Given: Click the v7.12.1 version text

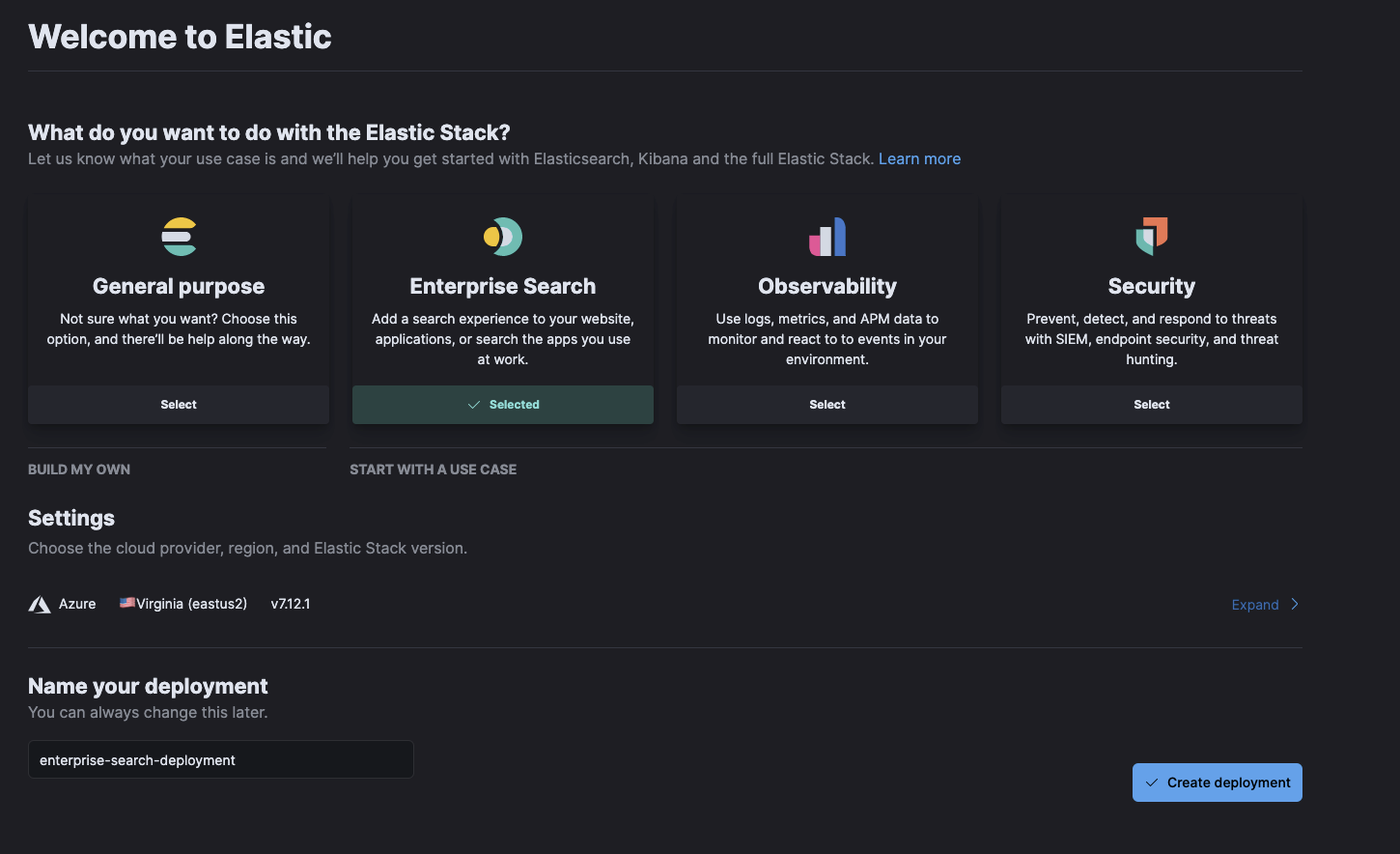Looking at the screenshot, I should coord(291,604).
